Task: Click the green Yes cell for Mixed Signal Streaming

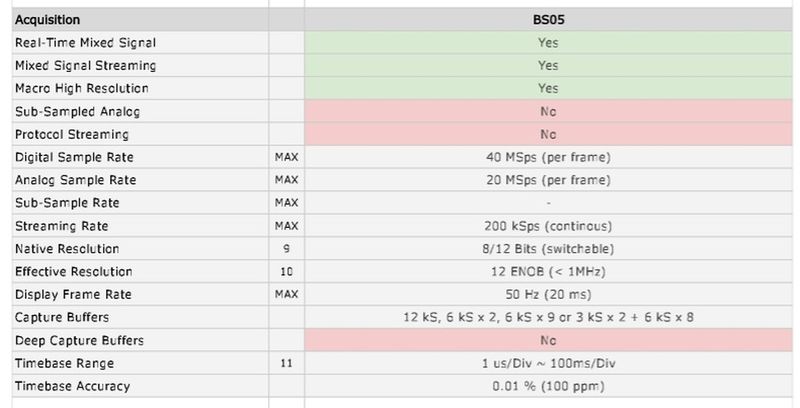Action: click(547, 66)
